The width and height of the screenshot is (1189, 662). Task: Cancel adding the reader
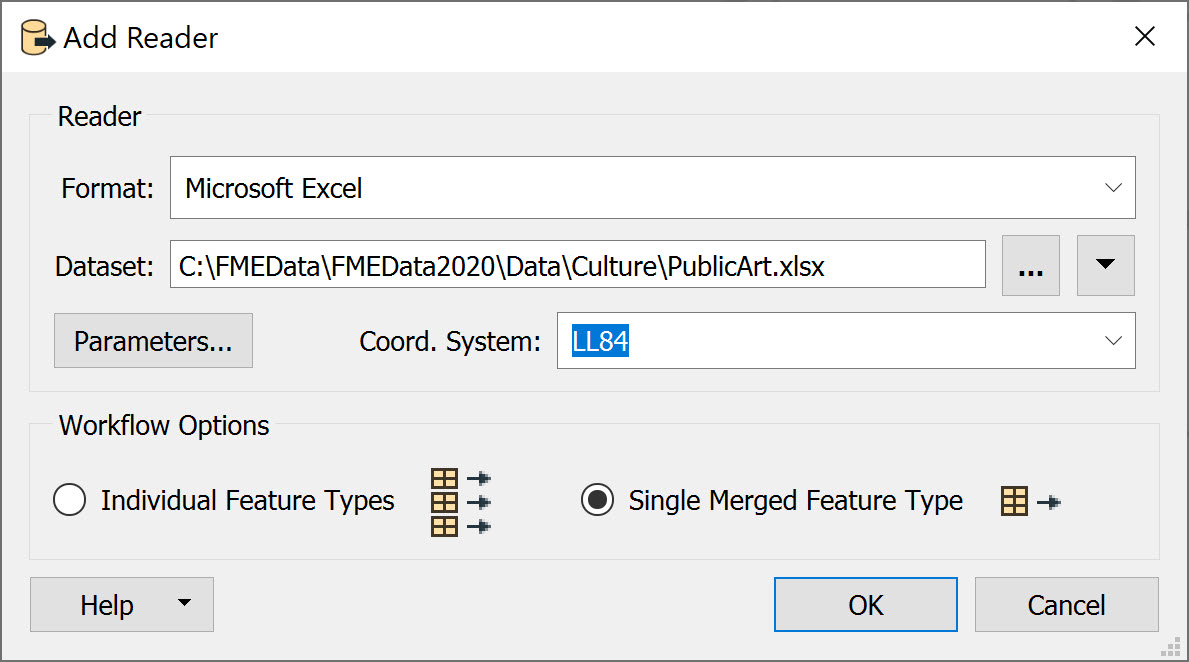click(x=1066, y=605)
